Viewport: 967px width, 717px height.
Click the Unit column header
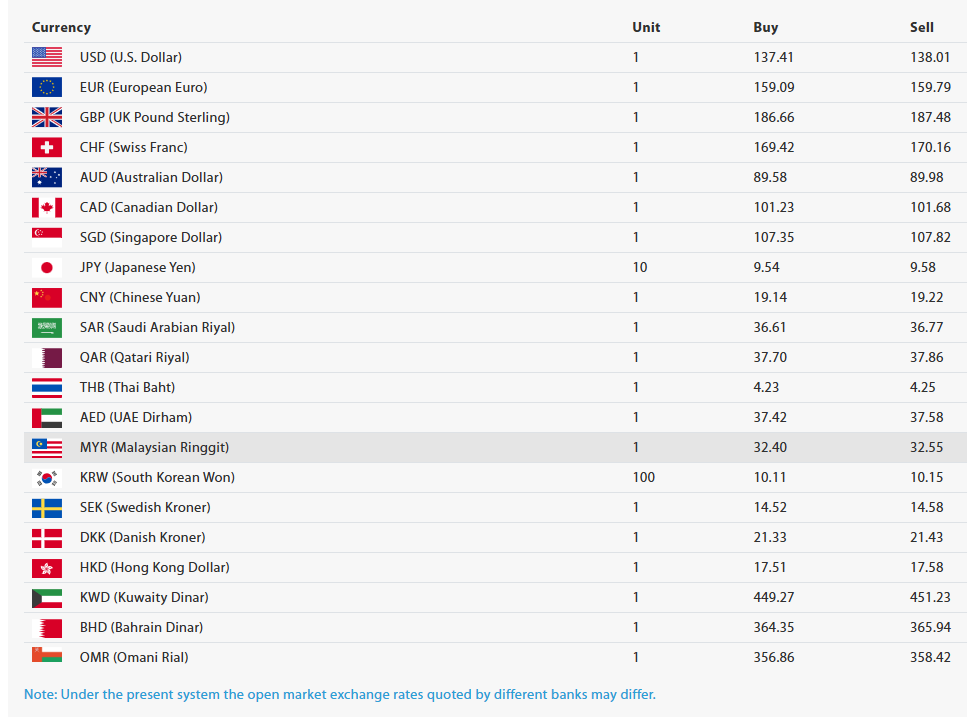tap(646, 27)
